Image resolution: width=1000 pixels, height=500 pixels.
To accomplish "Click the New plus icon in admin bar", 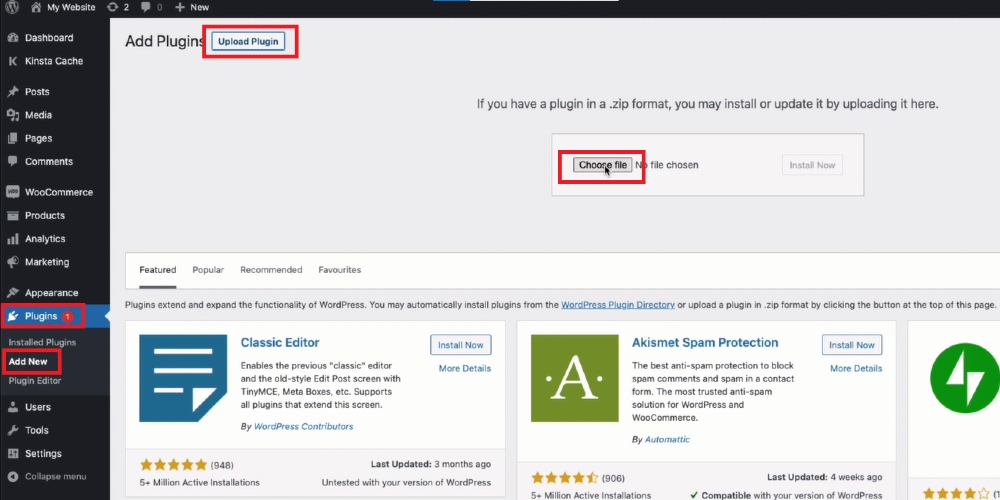I will pyautogui.click(x=180, y=7).
